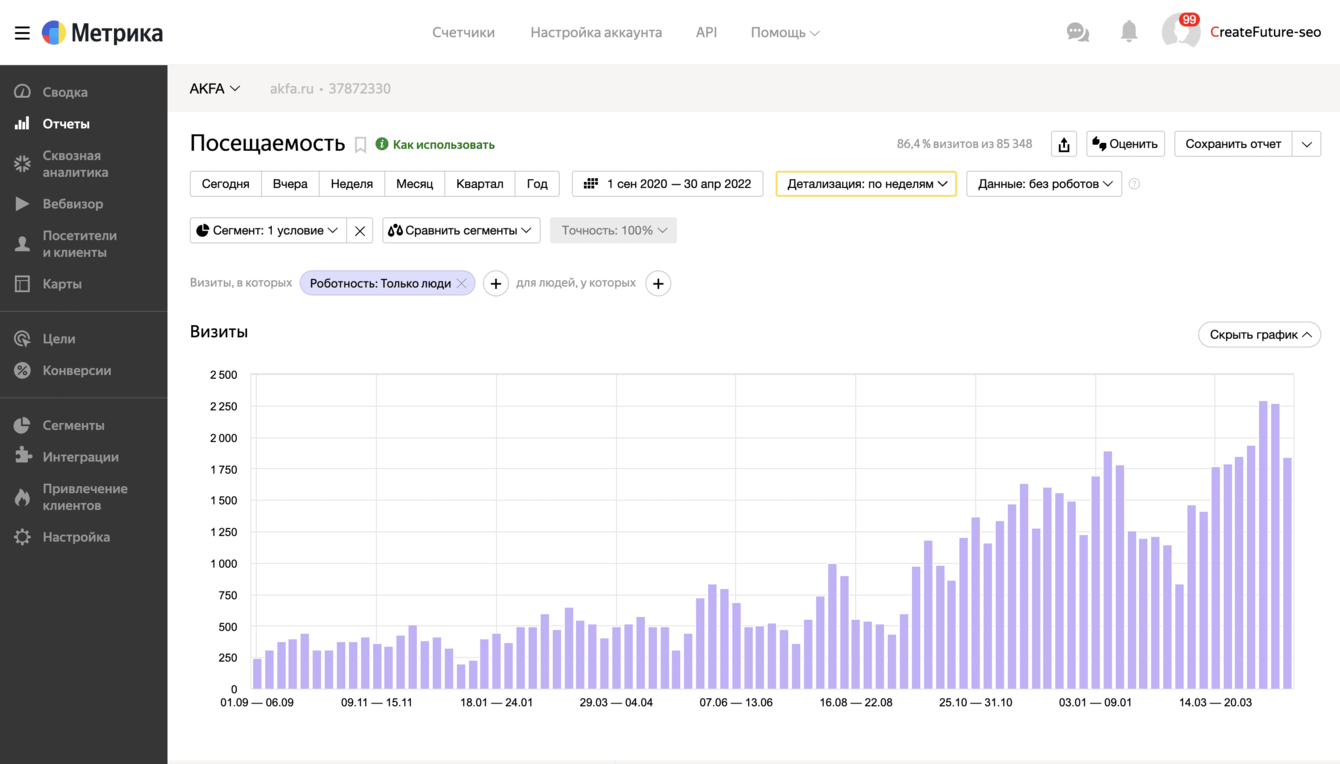The width and height of the screenshot is (1340, 764).
Task: Add a visit condition with plus
Action: coord(496,284)
